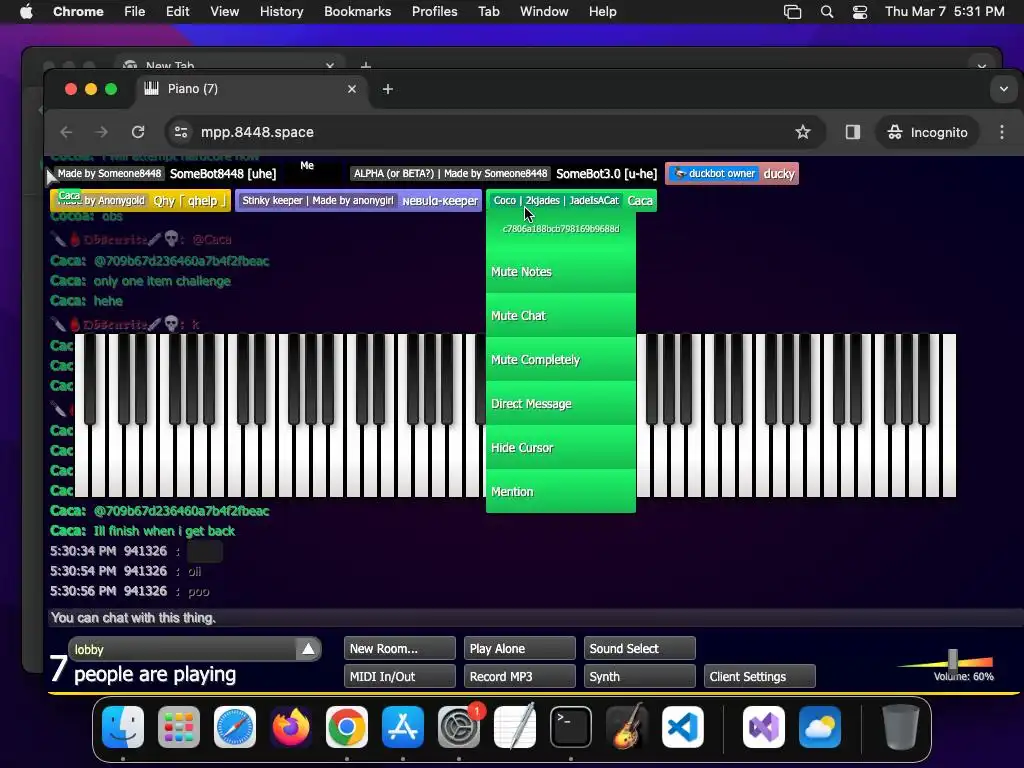Open purple Visual Studio dock icon
The image size is (1024, 768).
coord(763,727)
